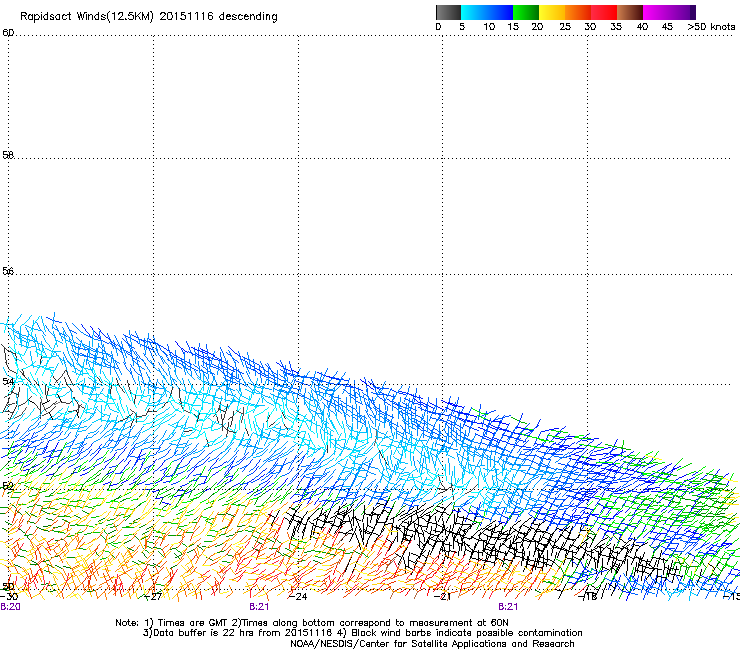Click the purple '8:20' time label
Viewport: 740px width, 650px height.
click(10, 607)
